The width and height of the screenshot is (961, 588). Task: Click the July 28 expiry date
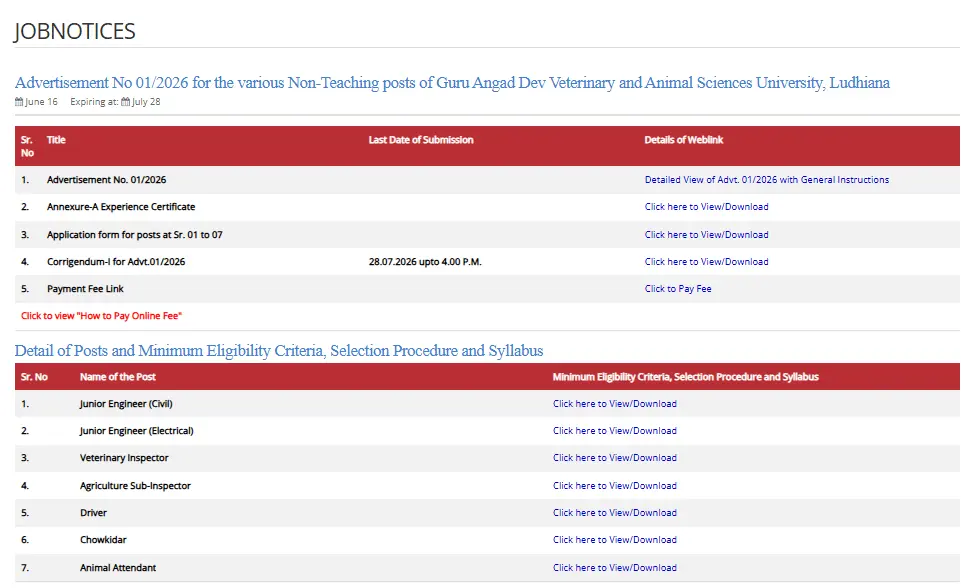146,102
